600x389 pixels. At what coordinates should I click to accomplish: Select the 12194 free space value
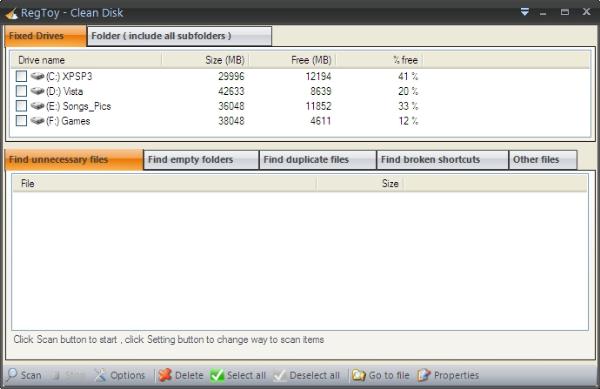pyautogui.click(x=318, y=76)
